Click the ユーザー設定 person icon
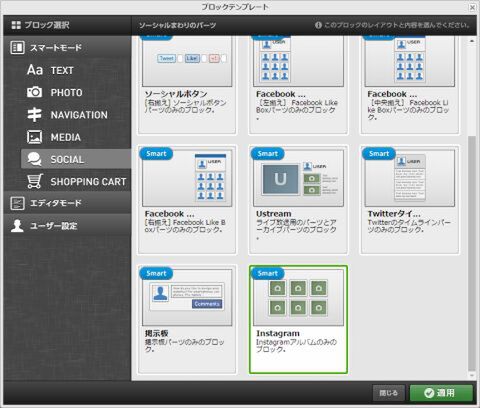 tap(17, 226)
